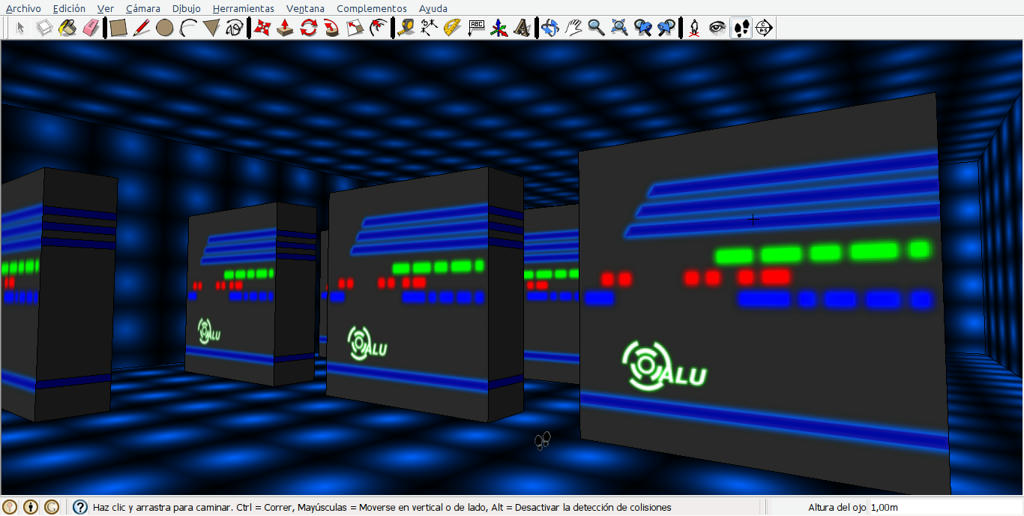Image resolution: width=1024 pixels, height=516 pixels.
Task: Choose the Pan hand tool
Action: pos(573,27)
